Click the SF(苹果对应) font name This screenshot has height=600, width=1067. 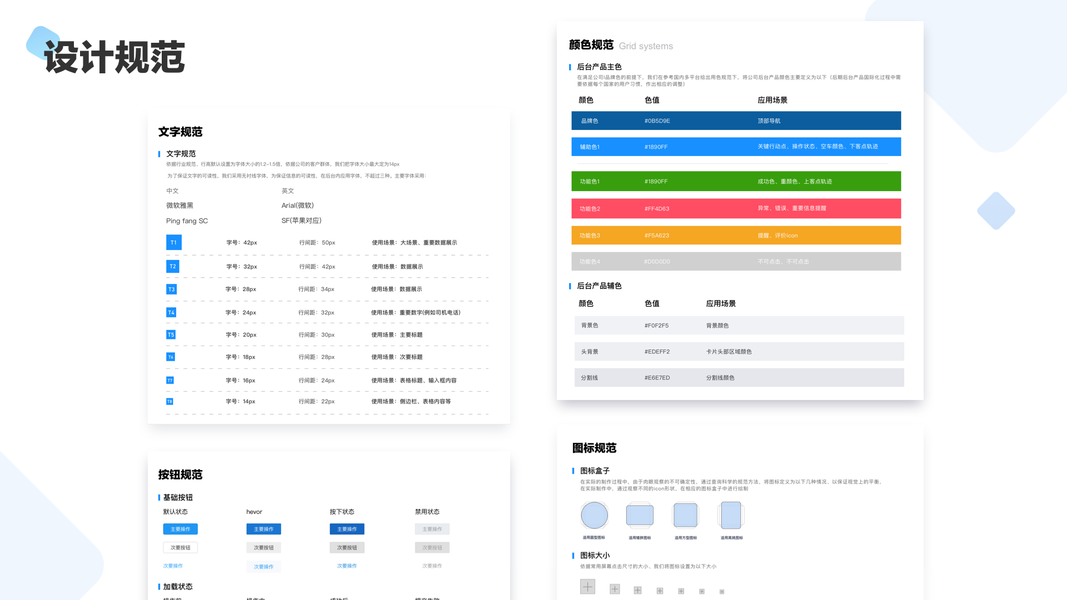pos(301,220)
